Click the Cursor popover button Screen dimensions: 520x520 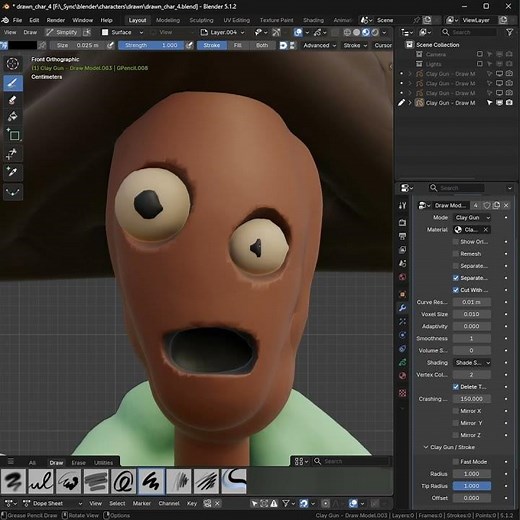(383, 45)
